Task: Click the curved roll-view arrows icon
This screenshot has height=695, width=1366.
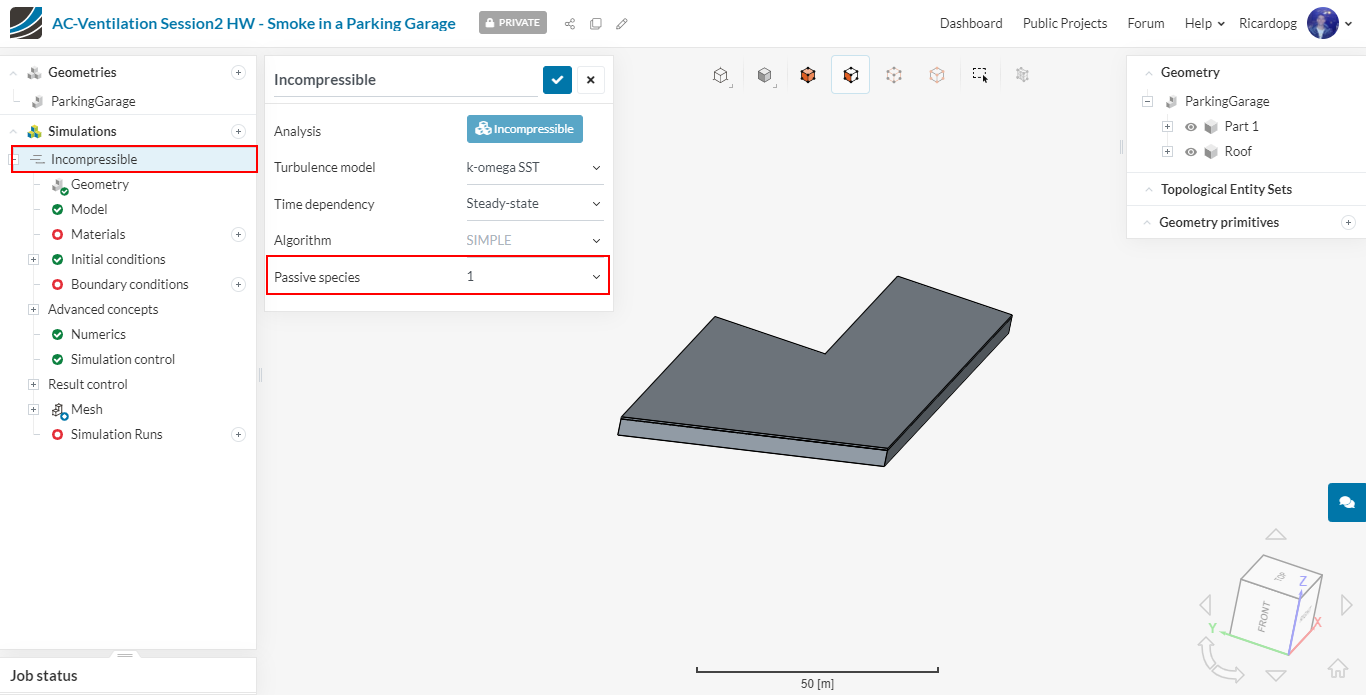Action: (1218, 660)
